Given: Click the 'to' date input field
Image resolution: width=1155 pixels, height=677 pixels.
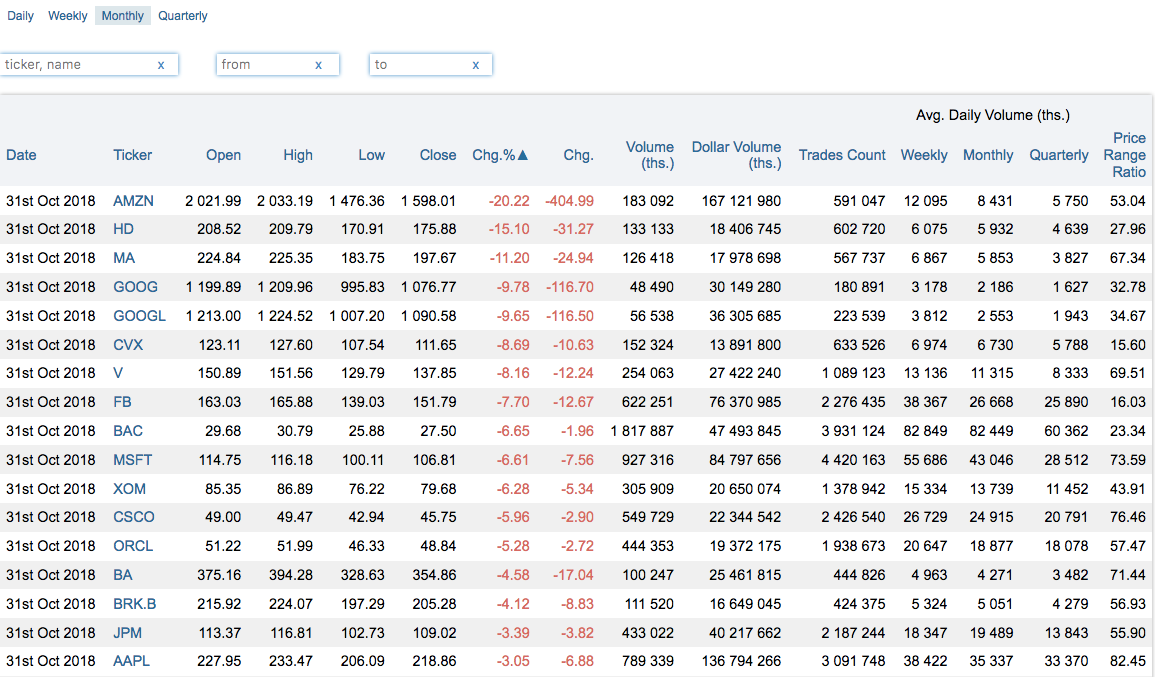Looking at the screenshot, I should point(430,65).
